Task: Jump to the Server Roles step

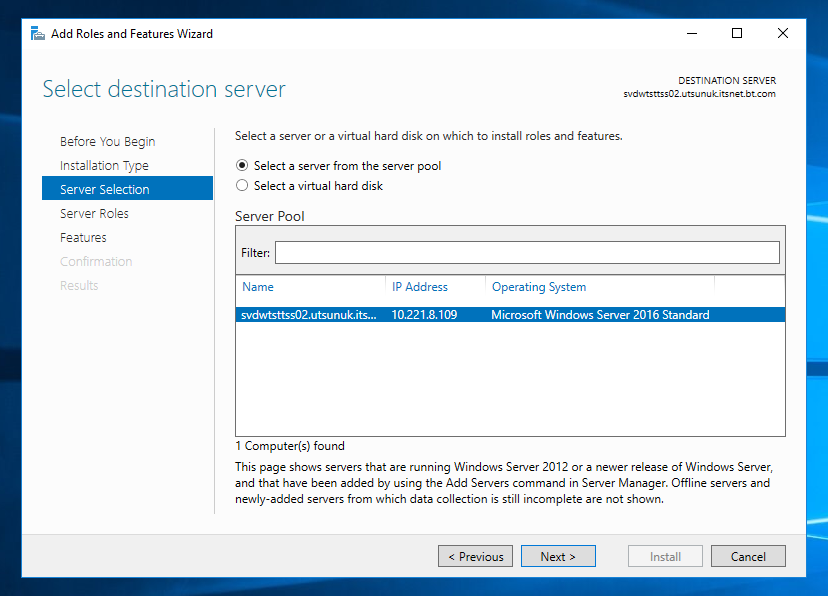Action: [95, 213]
